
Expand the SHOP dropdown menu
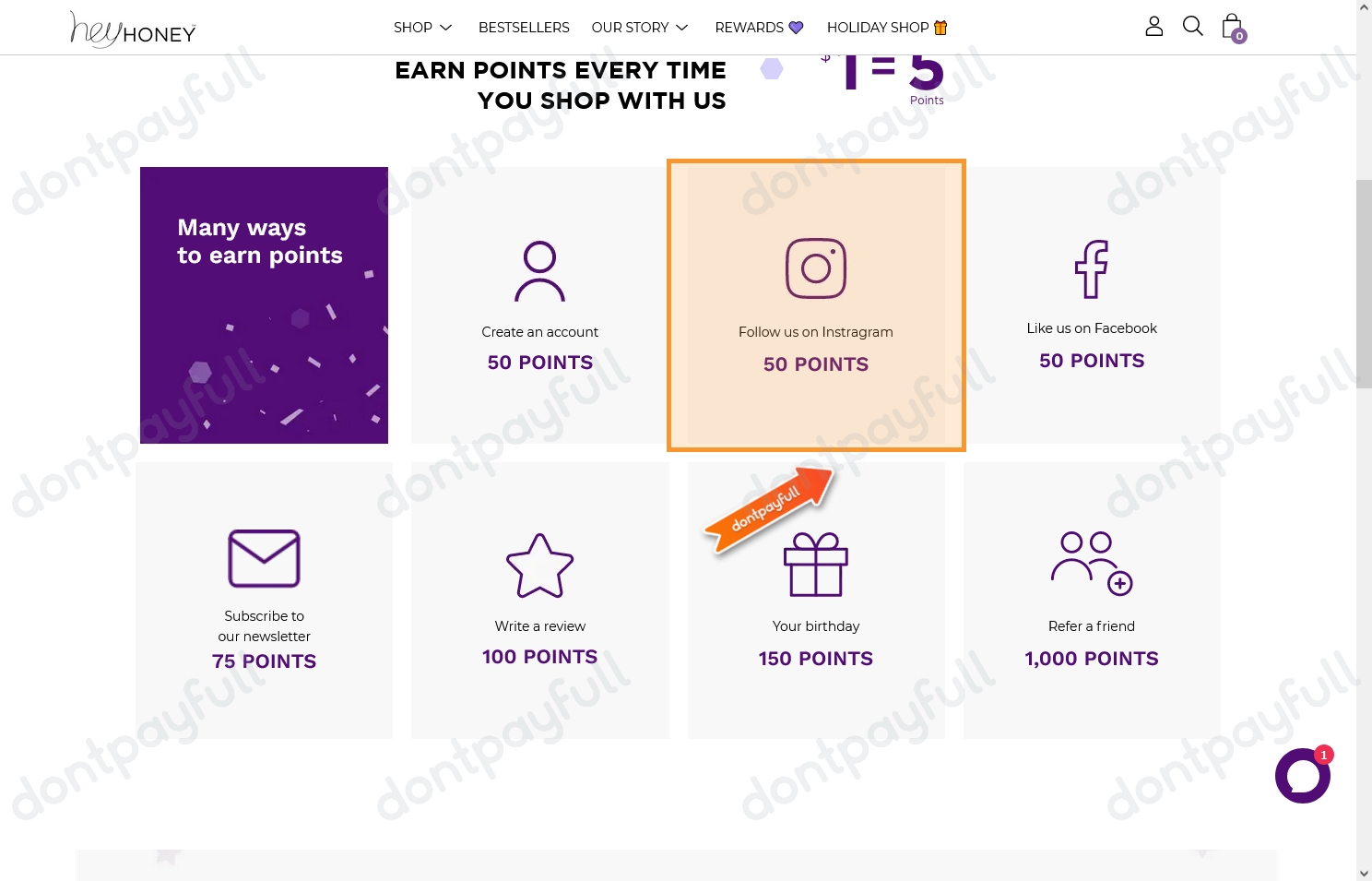(422, 27)
